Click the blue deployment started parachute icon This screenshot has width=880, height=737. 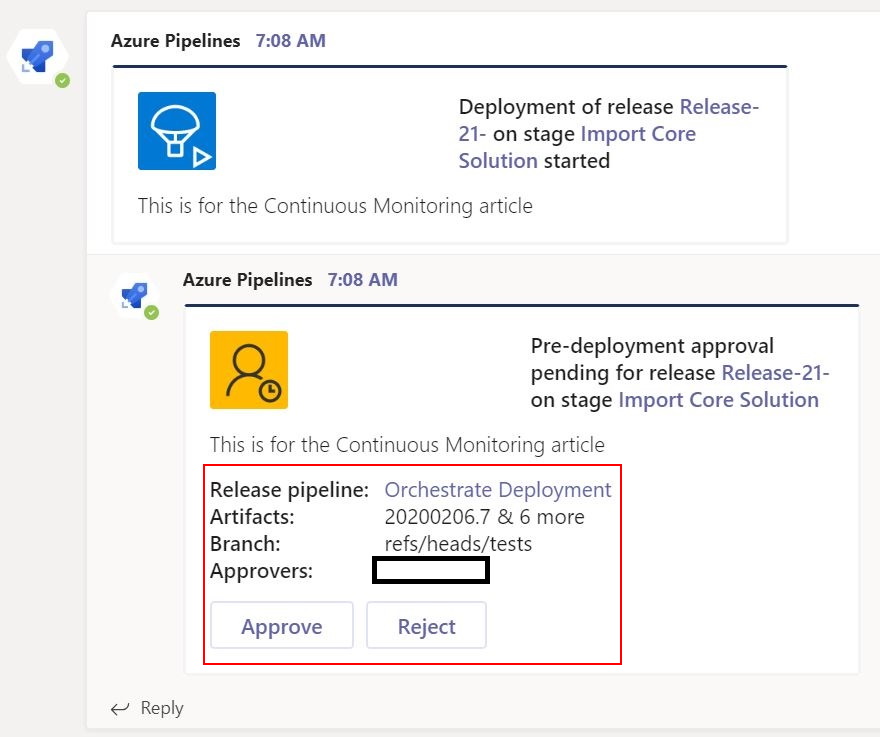[x=177, y=131]
